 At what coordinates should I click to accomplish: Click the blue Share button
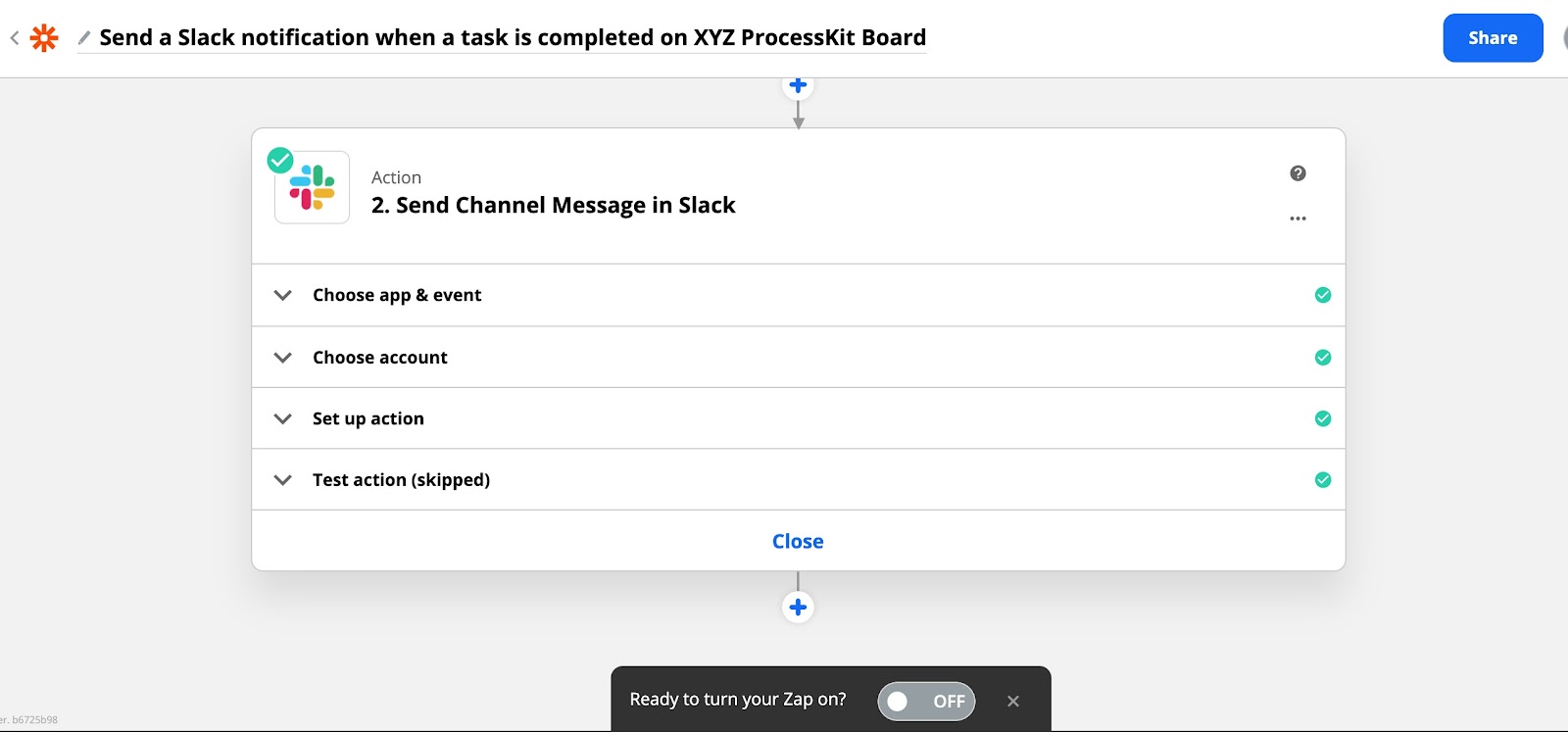point(1492,38)
